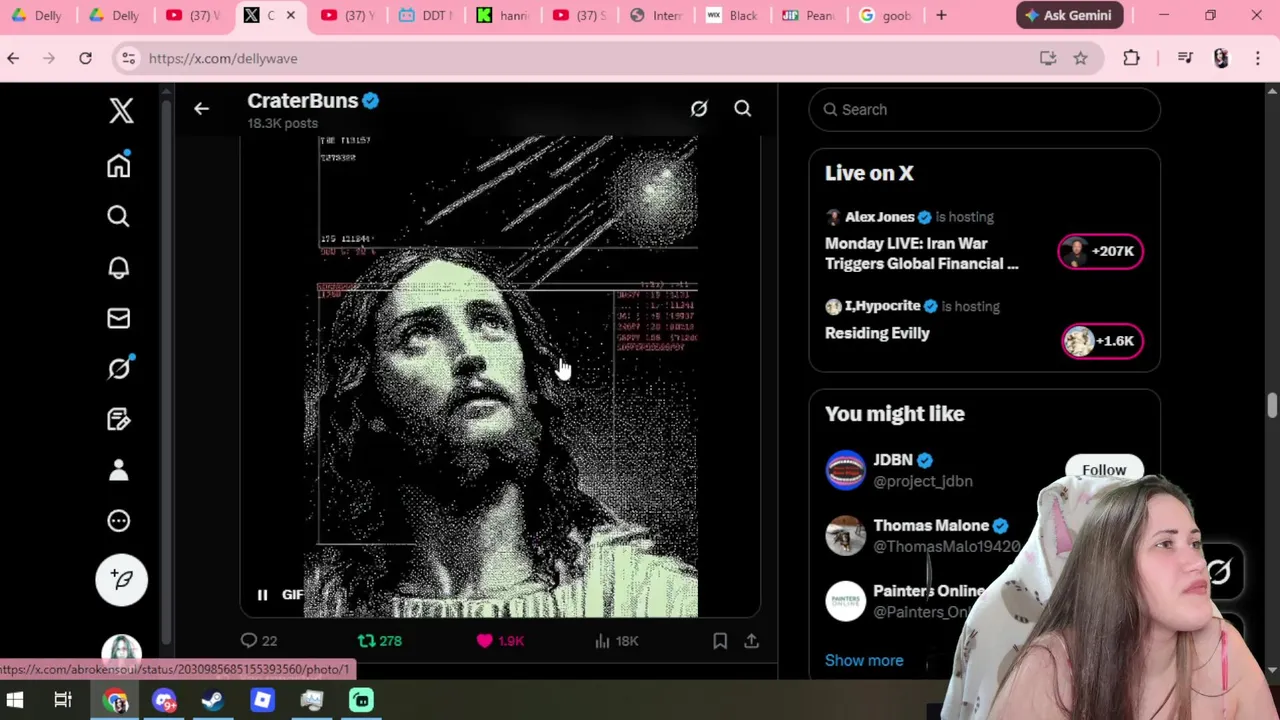Open Explore search in X sidebar
This screenshot has height=720, width=1280.
119,216
